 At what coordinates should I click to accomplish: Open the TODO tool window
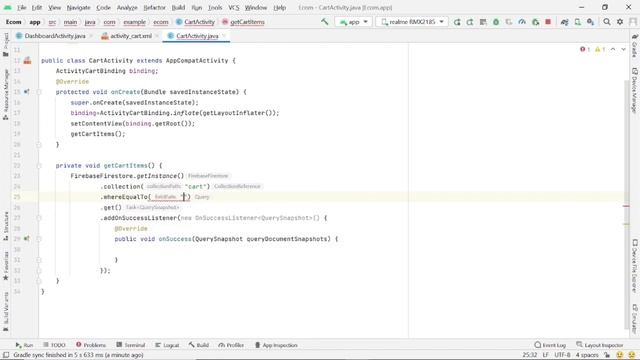pyautogui.click(x=54, y=345)
